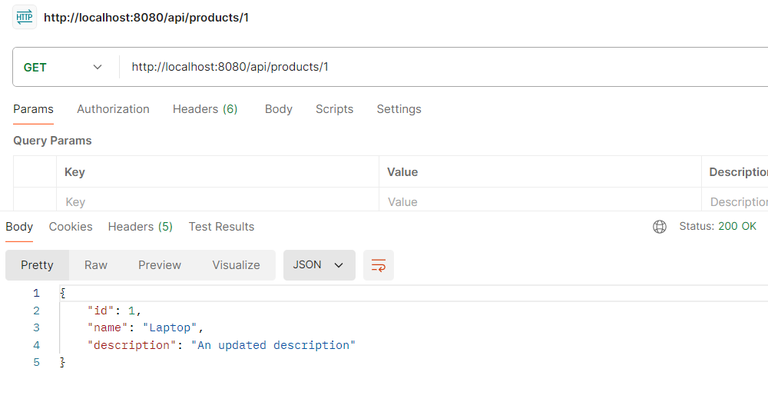
Task: Click the request URL input field
Action: 440,67
